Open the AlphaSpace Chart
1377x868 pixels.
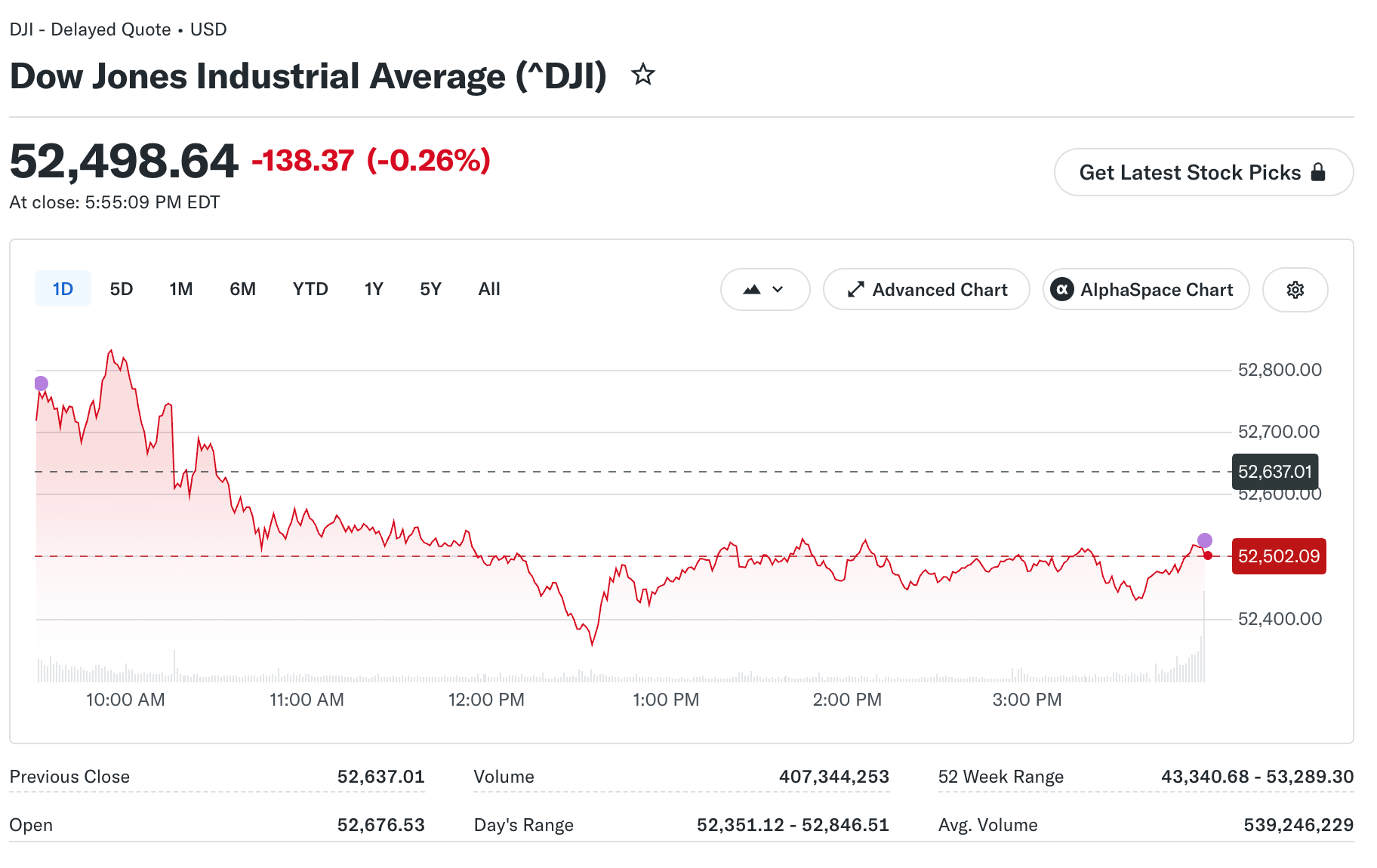(1146, 290)
